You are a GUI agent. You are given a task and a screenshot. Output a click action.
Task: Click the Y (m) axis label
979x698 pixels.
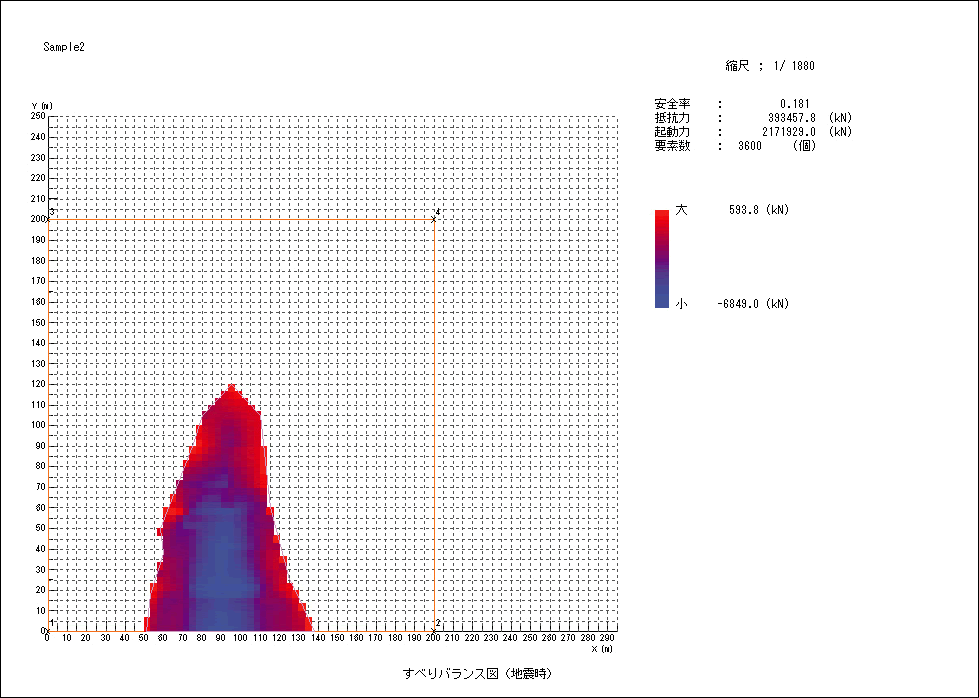(x=42, y=106)
